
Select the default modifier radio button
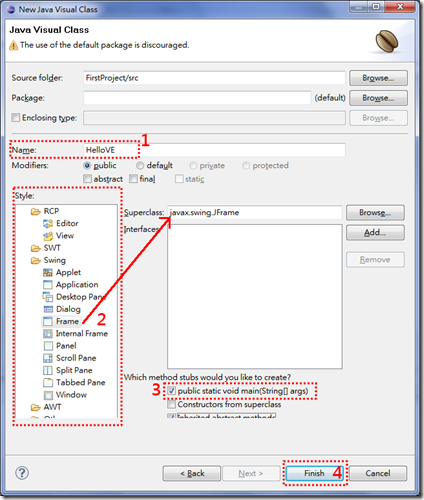[x=140, y=166]
